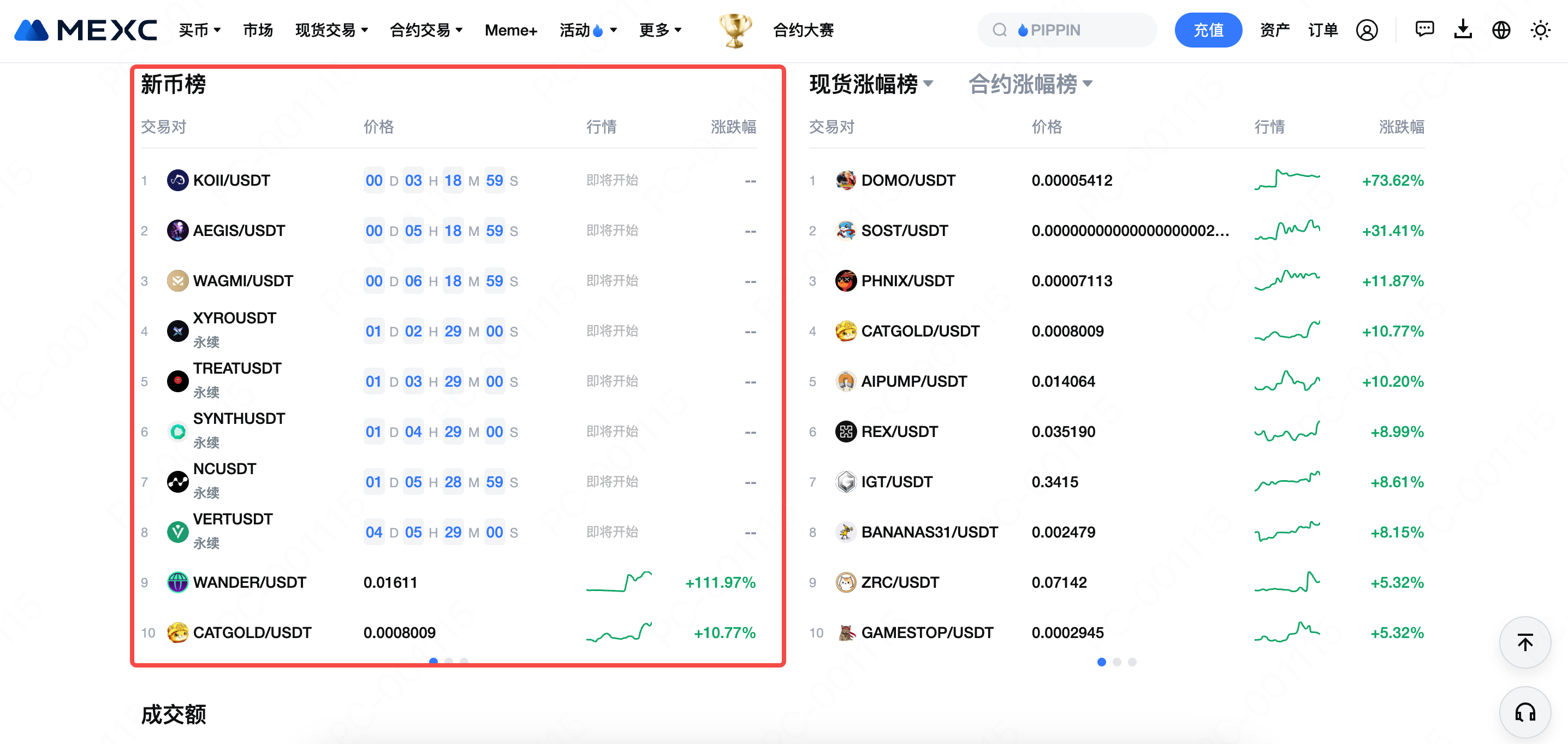The width and height of the screenshot is (1568, 744).
Task: Click the WAGMI coin icon
Action: (x=177, y=281)
